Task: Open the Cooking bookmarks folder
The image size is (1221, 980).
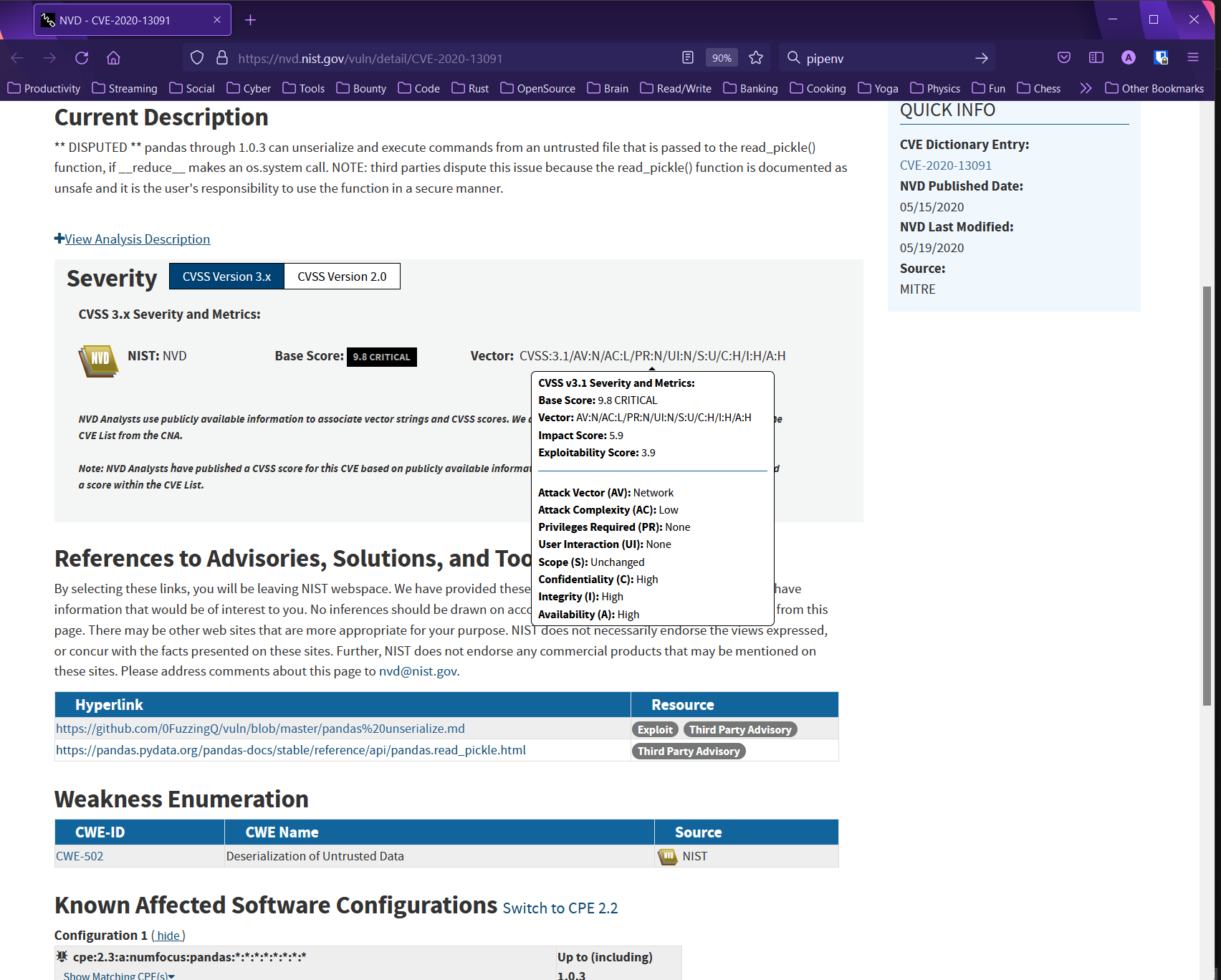Action: 818,88
